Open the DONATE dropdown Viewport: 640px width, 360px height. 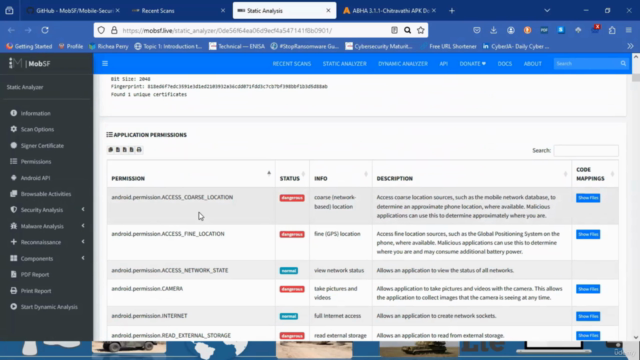[x=473, y=64]
